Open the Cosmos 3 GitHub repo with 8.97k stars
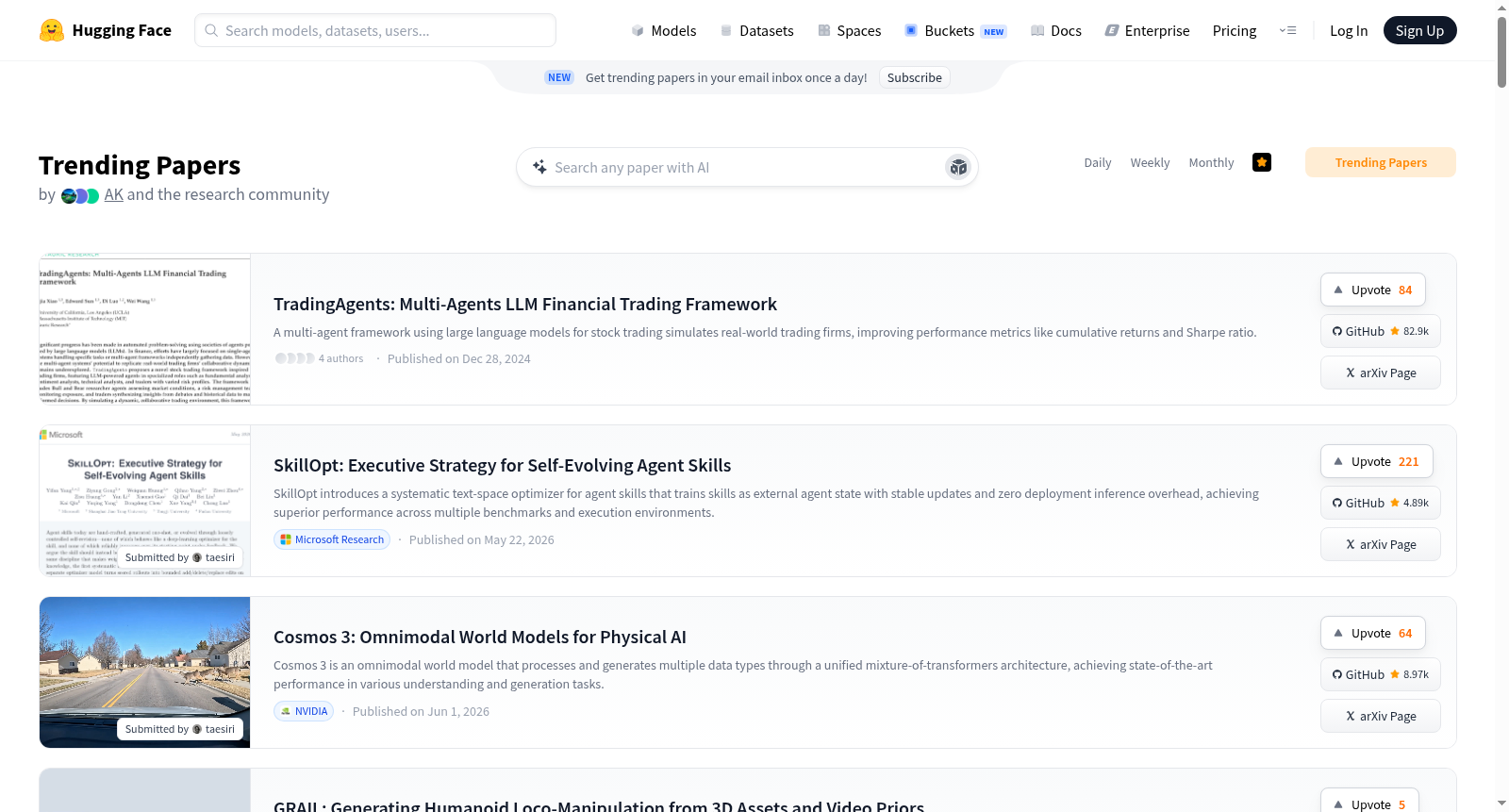Image resolution: width=1509 pixels, height=812 pixels. (x=1381, y=674)
